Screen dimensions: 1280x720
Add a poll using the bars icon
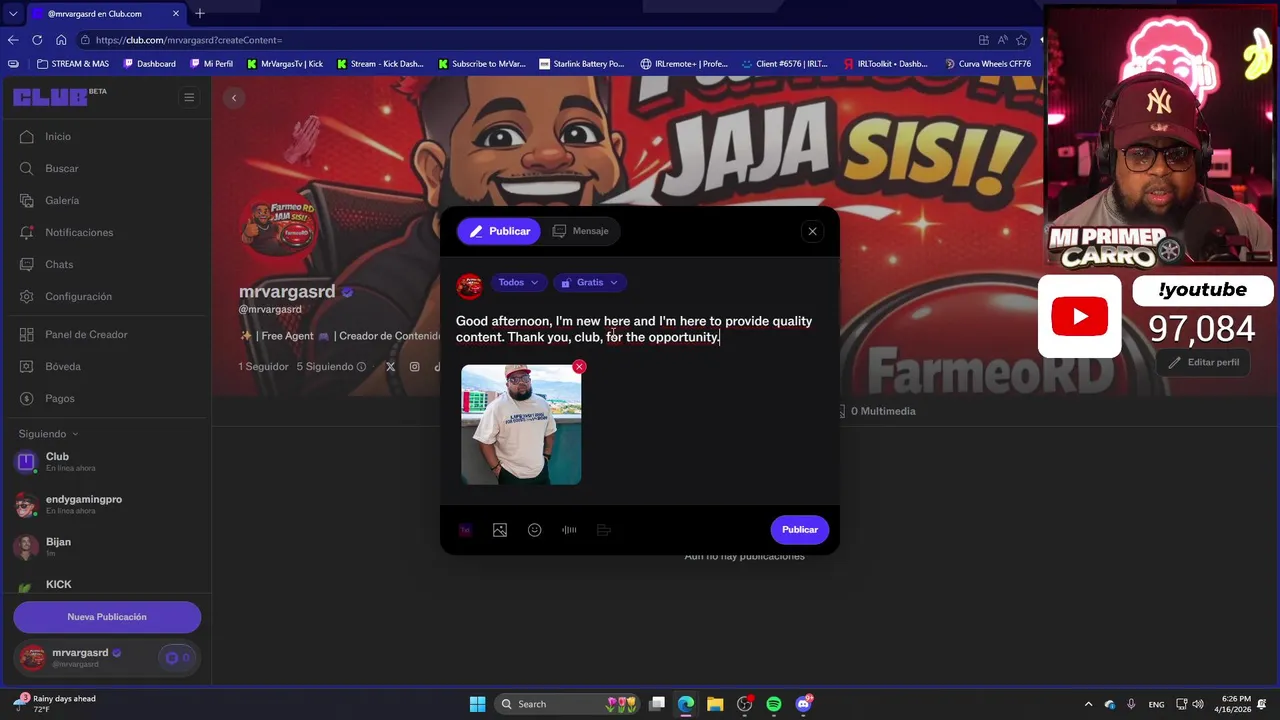pyautogui.click(x=604, y=530)
